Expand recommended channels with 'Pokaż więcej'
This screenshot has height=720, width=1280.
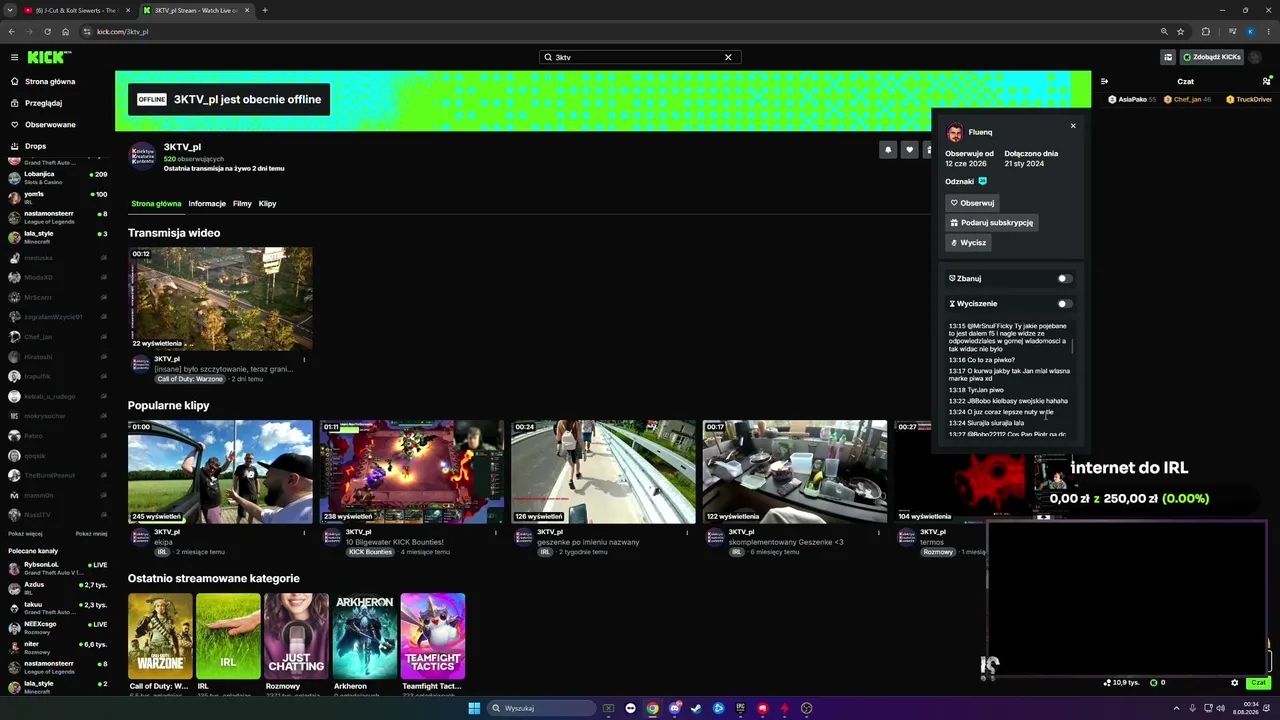coord(25,534)
